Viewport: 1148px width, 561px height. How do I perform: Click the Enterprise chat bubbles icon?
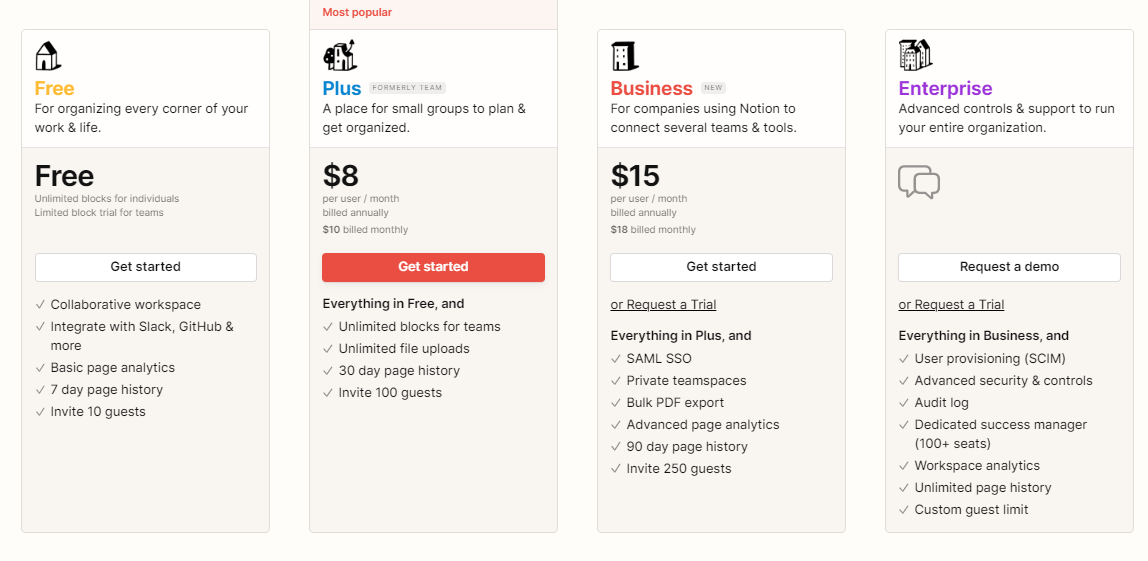918,182
